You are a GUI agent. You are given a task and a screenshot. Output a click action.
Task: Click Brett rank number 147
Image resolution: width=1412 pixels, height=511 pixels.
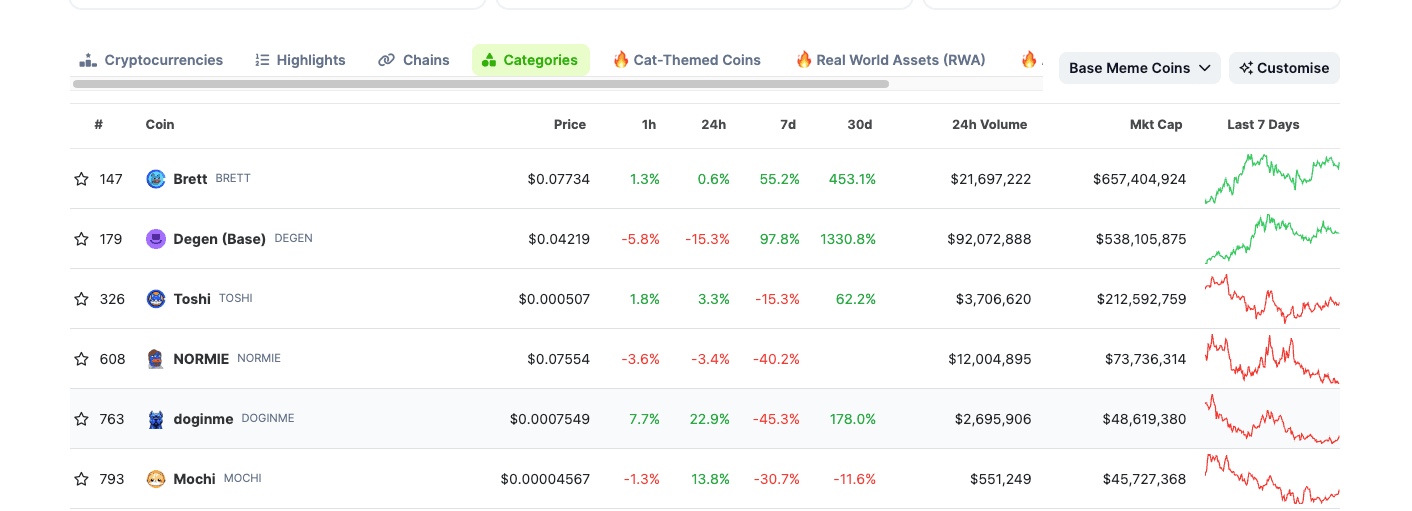pos(111,179)
